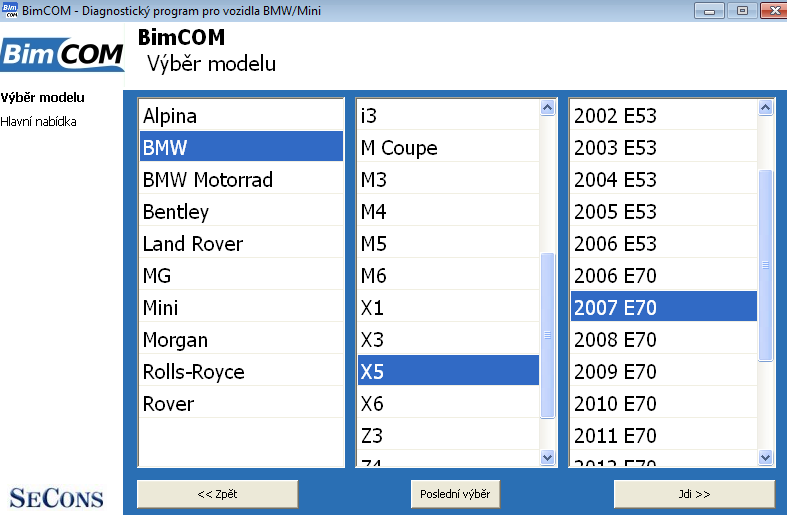Click the BimCOM title bar app icon
The height and width of the screenshot is (515, 787).
[x=10, y=10]
